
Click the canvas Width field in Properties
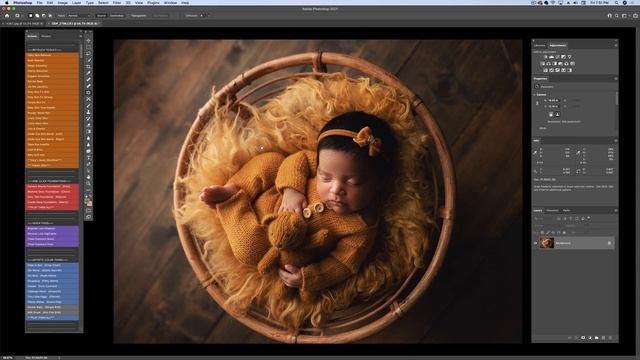[553, 100]
